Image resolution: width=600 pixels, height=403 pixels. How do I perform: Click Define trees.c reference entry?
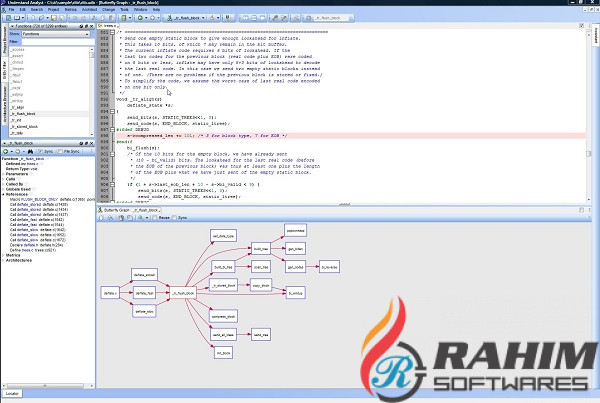pos(33,250)
